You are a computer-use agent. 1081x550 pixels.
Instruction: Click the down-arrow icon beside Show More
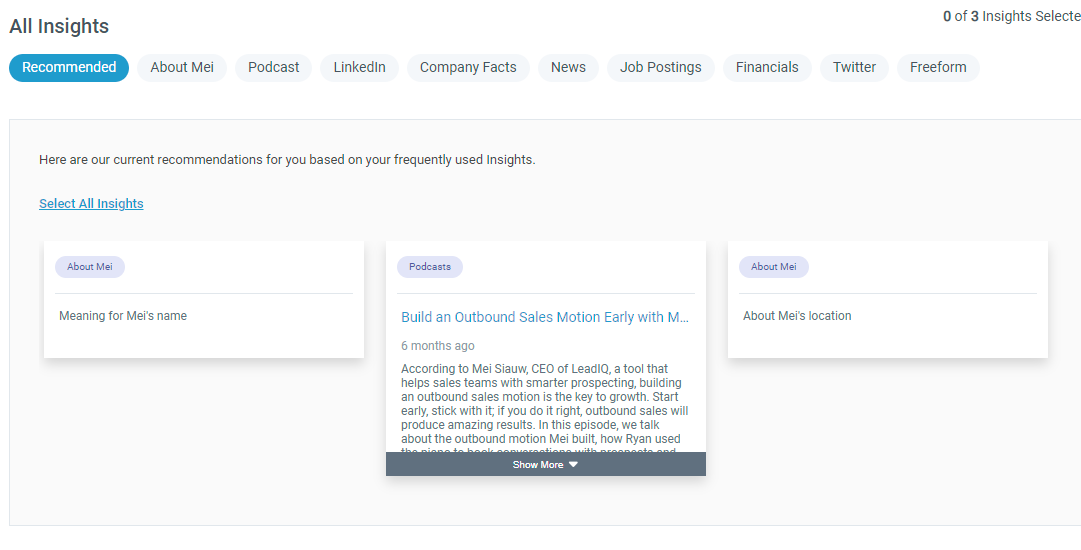tap(573, 465)
